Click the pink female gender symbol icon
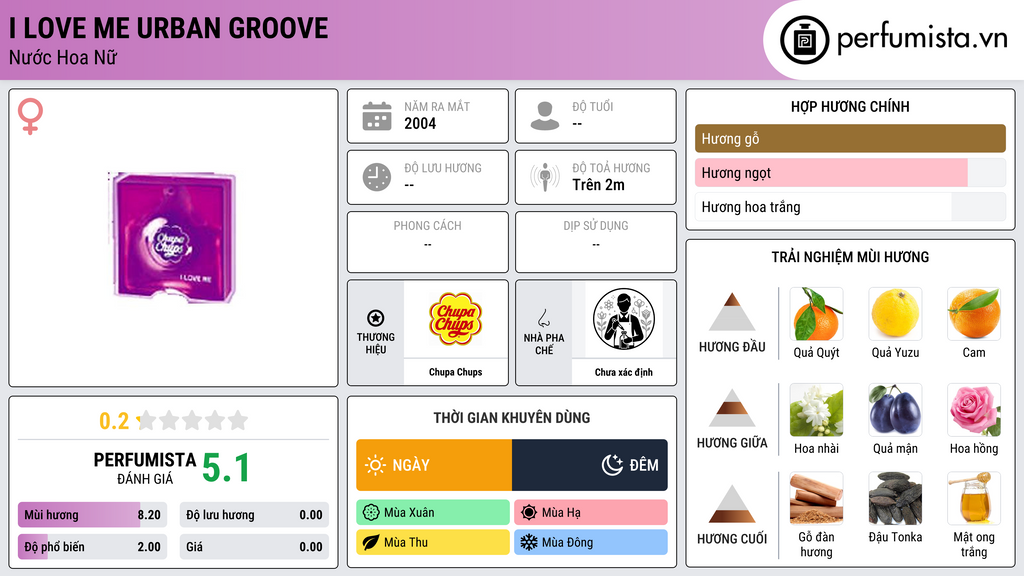 click(30, 116)
